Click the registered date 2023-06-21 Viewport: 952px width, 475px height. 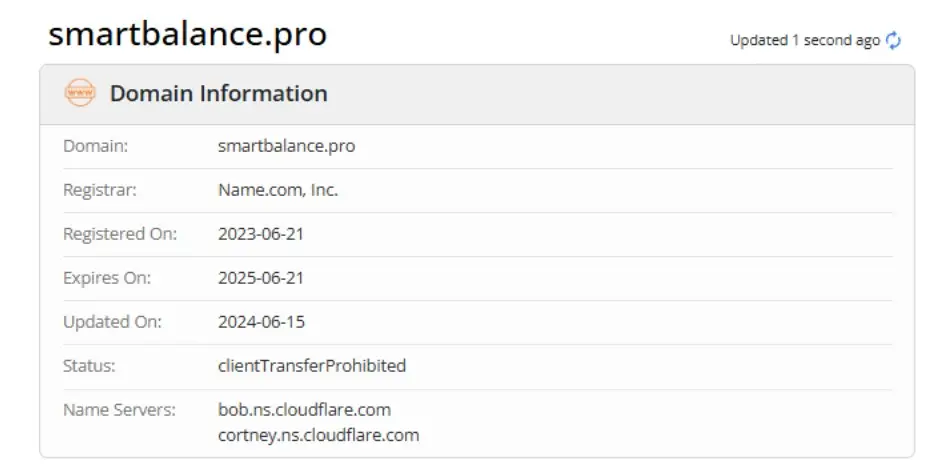pos(261,234)
